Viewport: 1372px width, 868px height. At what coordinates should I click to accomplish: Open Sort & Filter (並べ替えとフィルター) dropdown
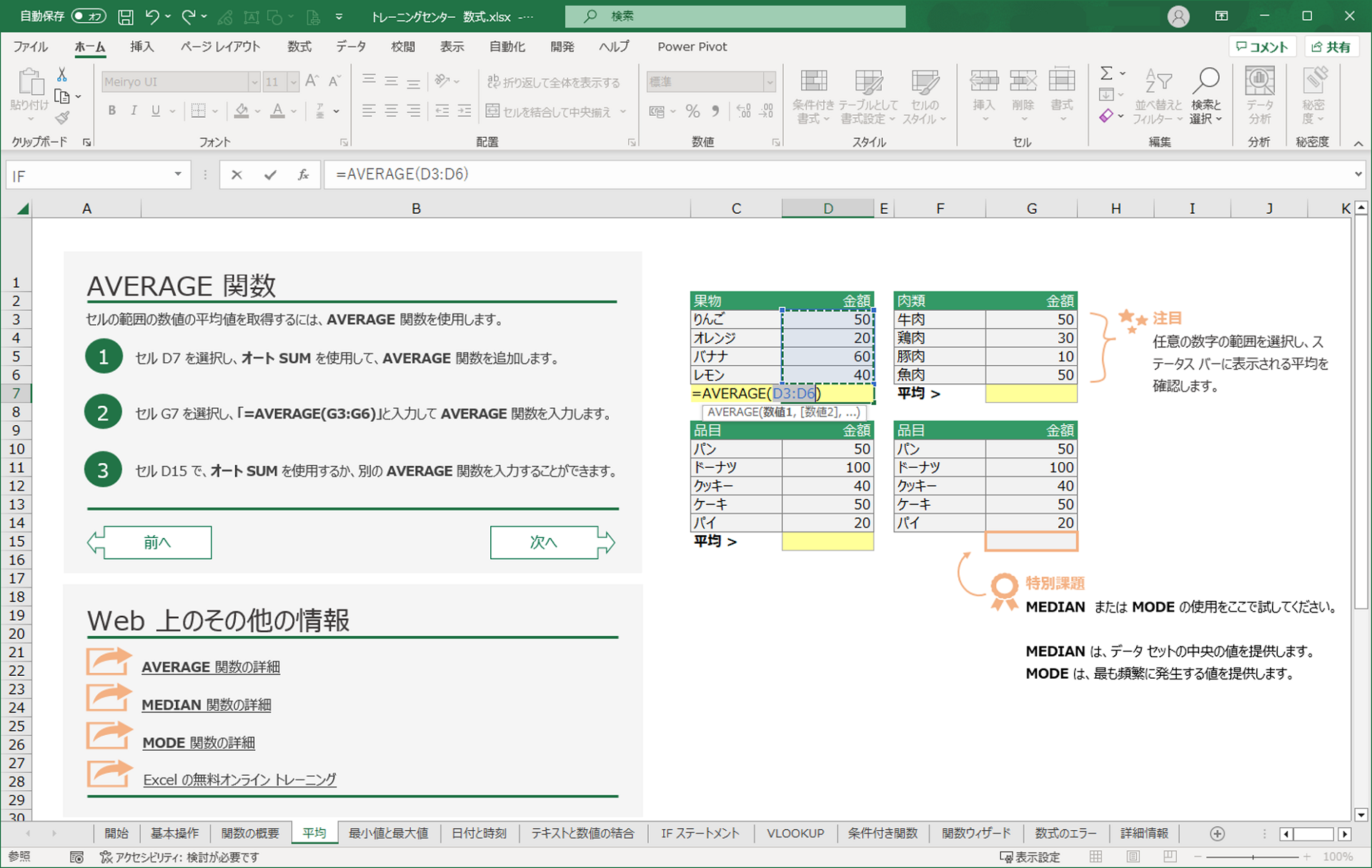click(1158, 96)
